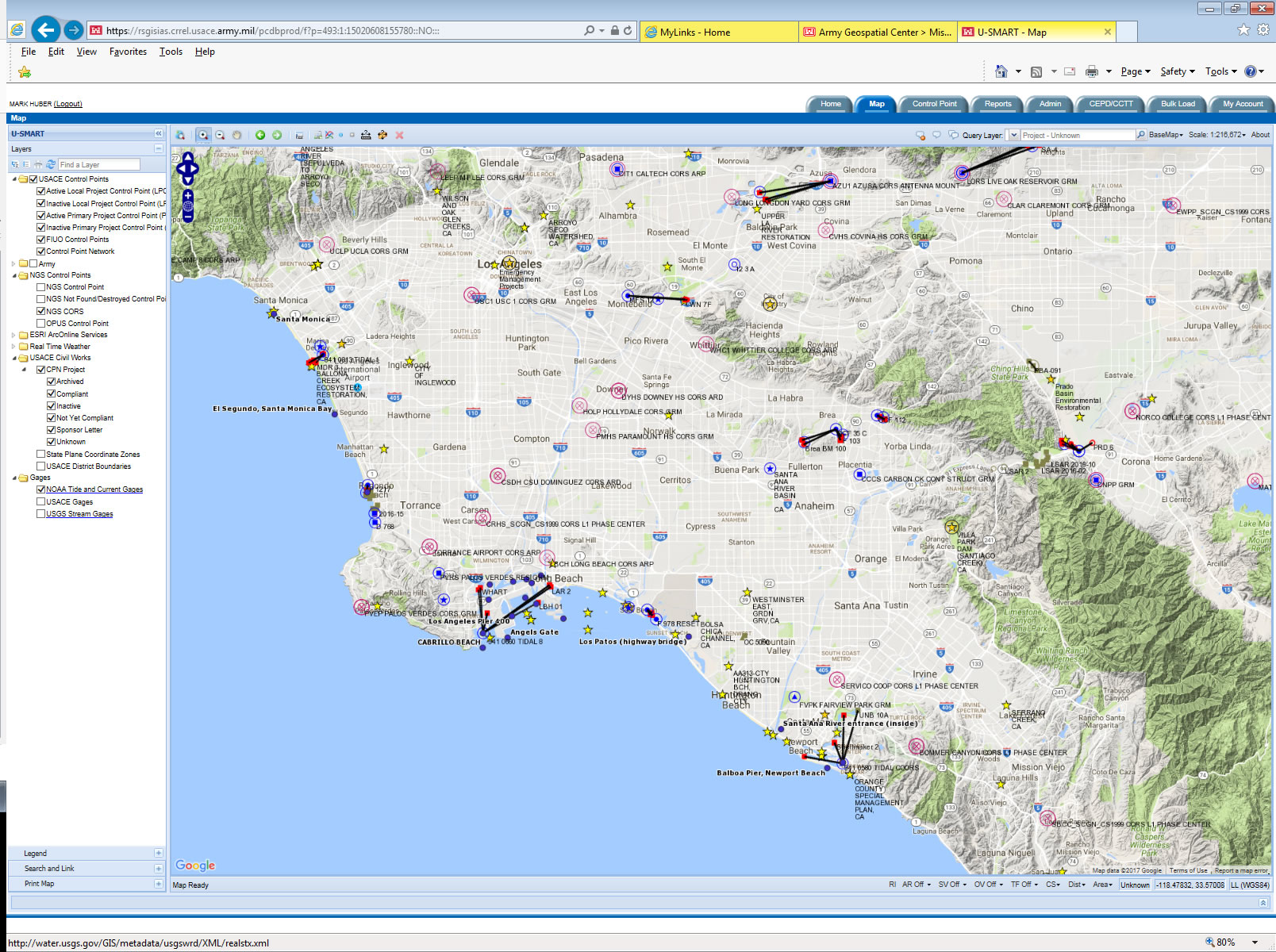Click the layer tree expand-all icon
1276x952 pixels.
coord(14,164)
